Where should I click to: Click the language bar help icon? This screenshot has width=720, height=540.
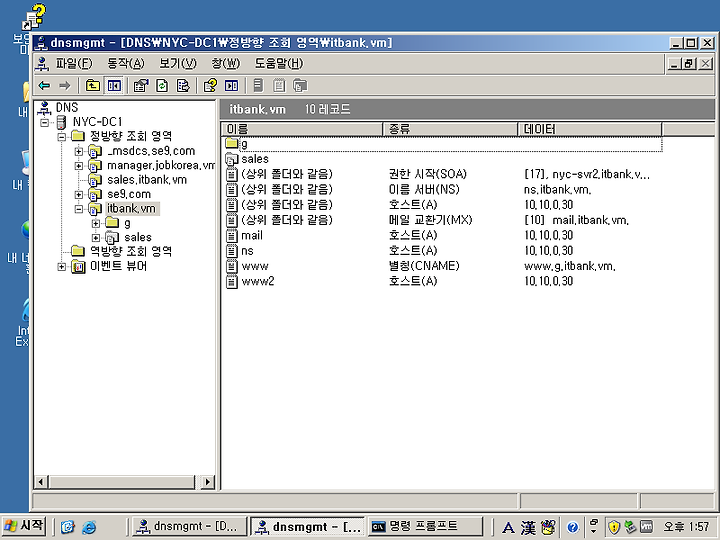[572, 527]
